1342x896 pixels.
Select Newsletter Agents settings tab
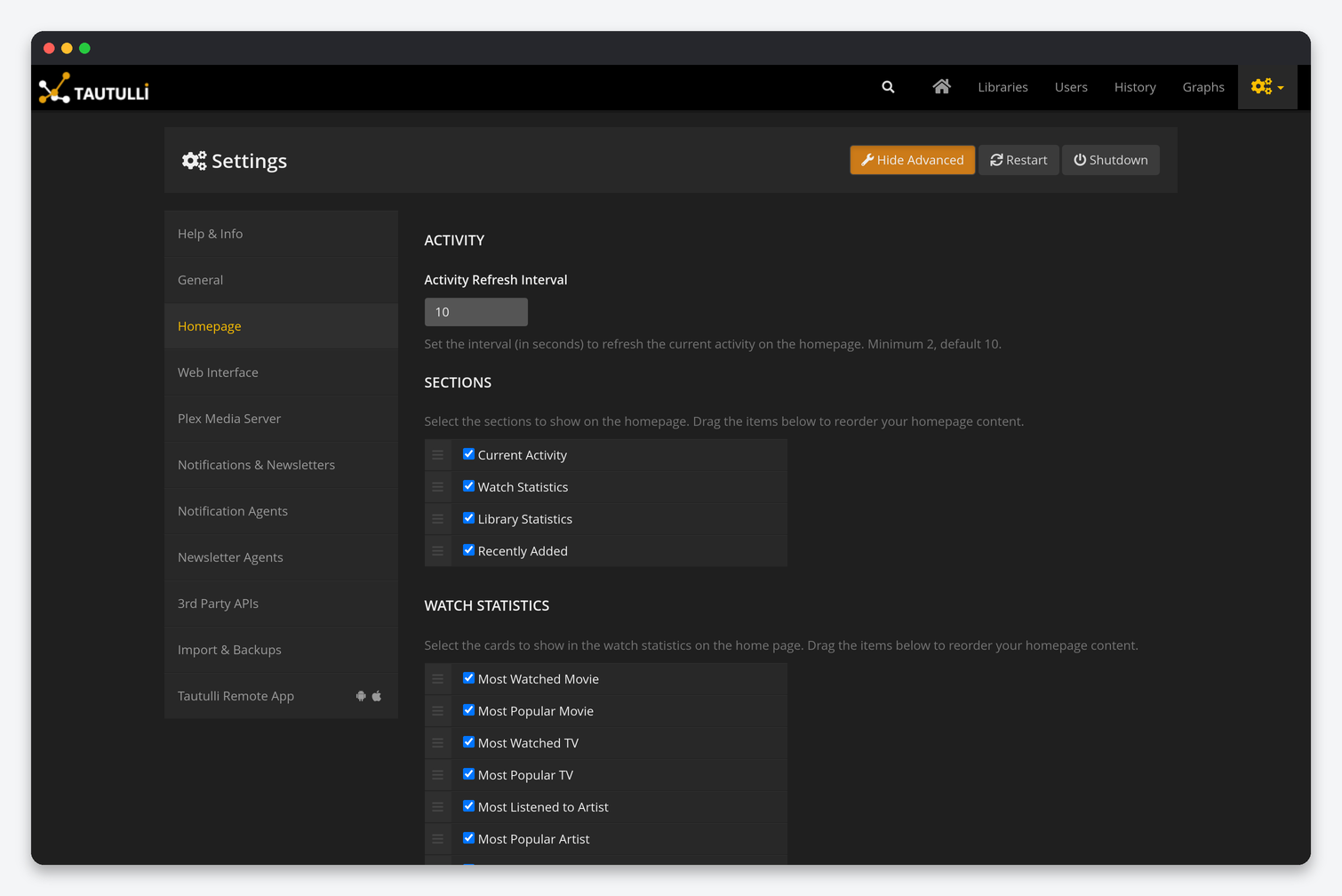coord(281,557)
